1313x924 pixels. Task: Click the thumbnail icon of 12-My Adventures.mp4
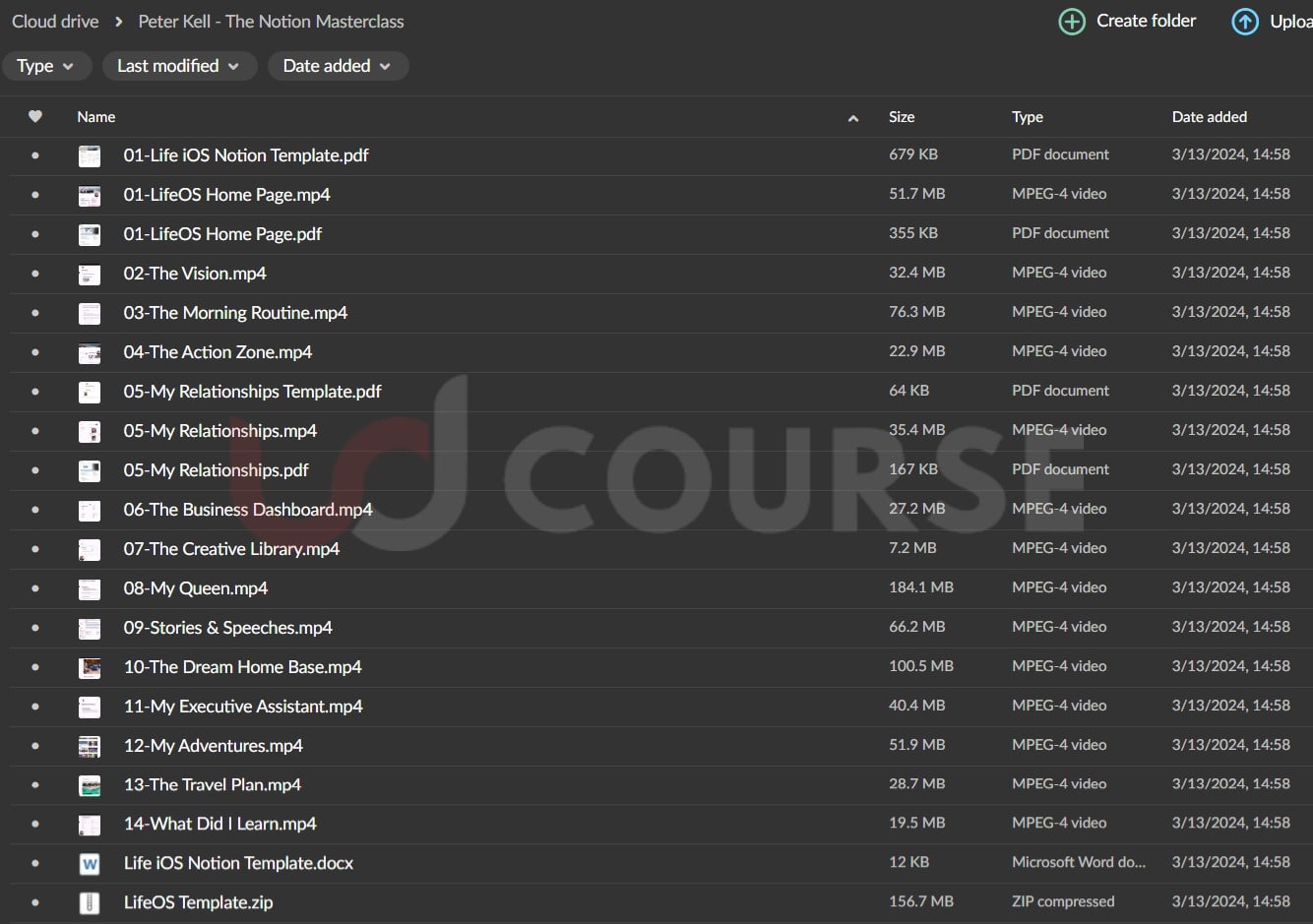pos(90,746)
